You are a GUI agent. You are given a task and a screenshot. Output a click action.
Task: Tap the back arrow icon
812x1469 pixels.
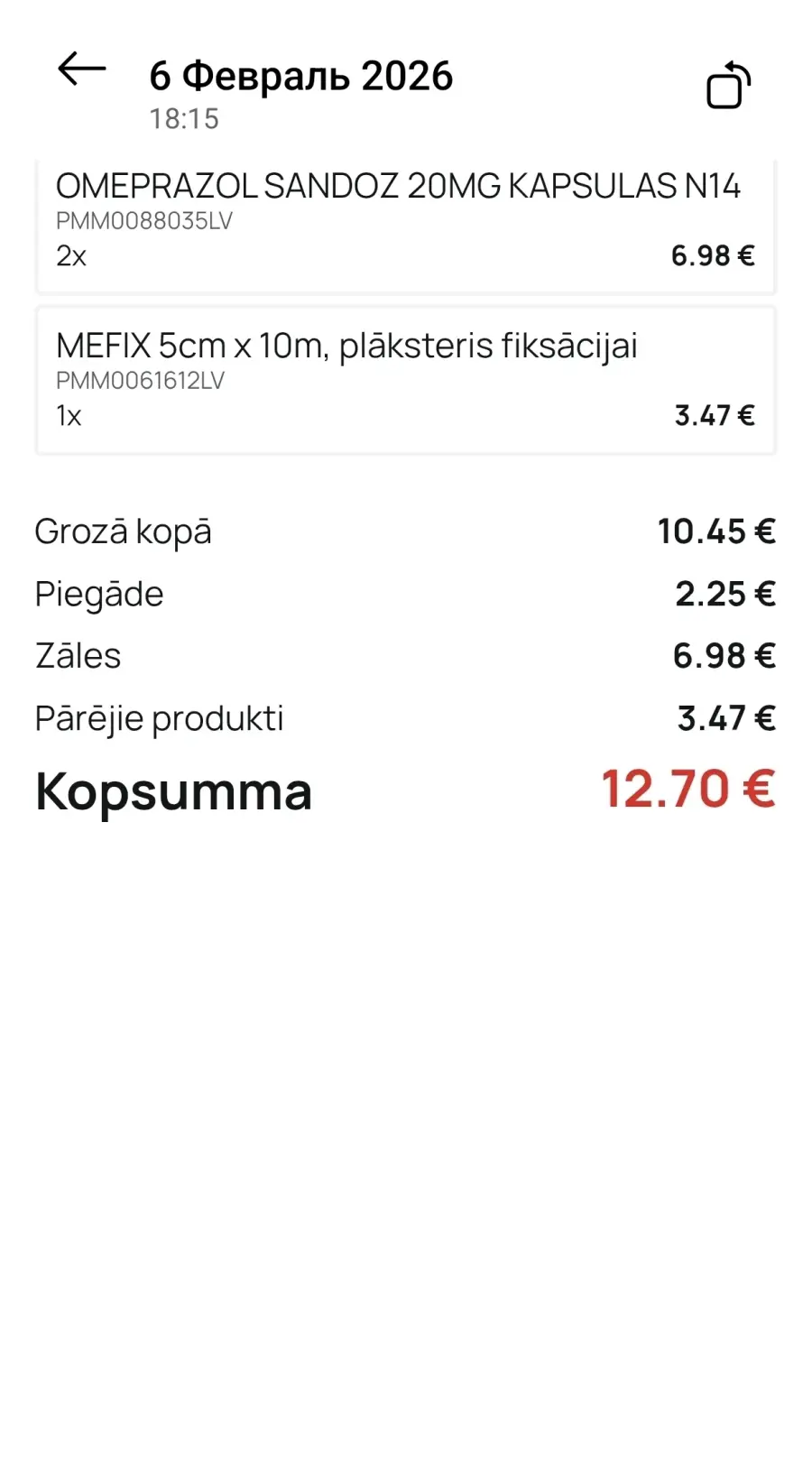pyautogui.click(x=81, y=69)
